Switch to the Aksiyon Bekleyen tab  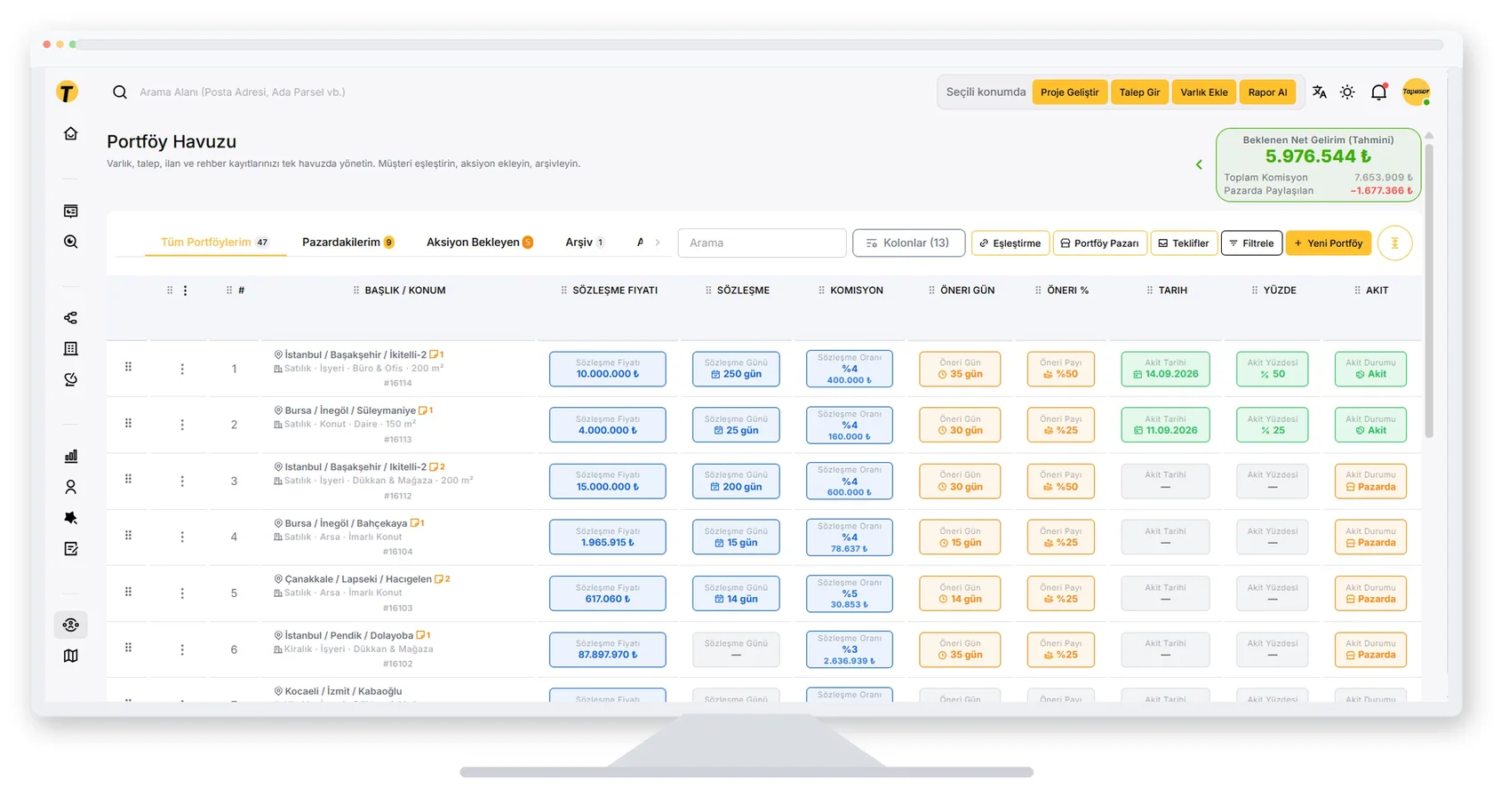[x=480, y=243]
